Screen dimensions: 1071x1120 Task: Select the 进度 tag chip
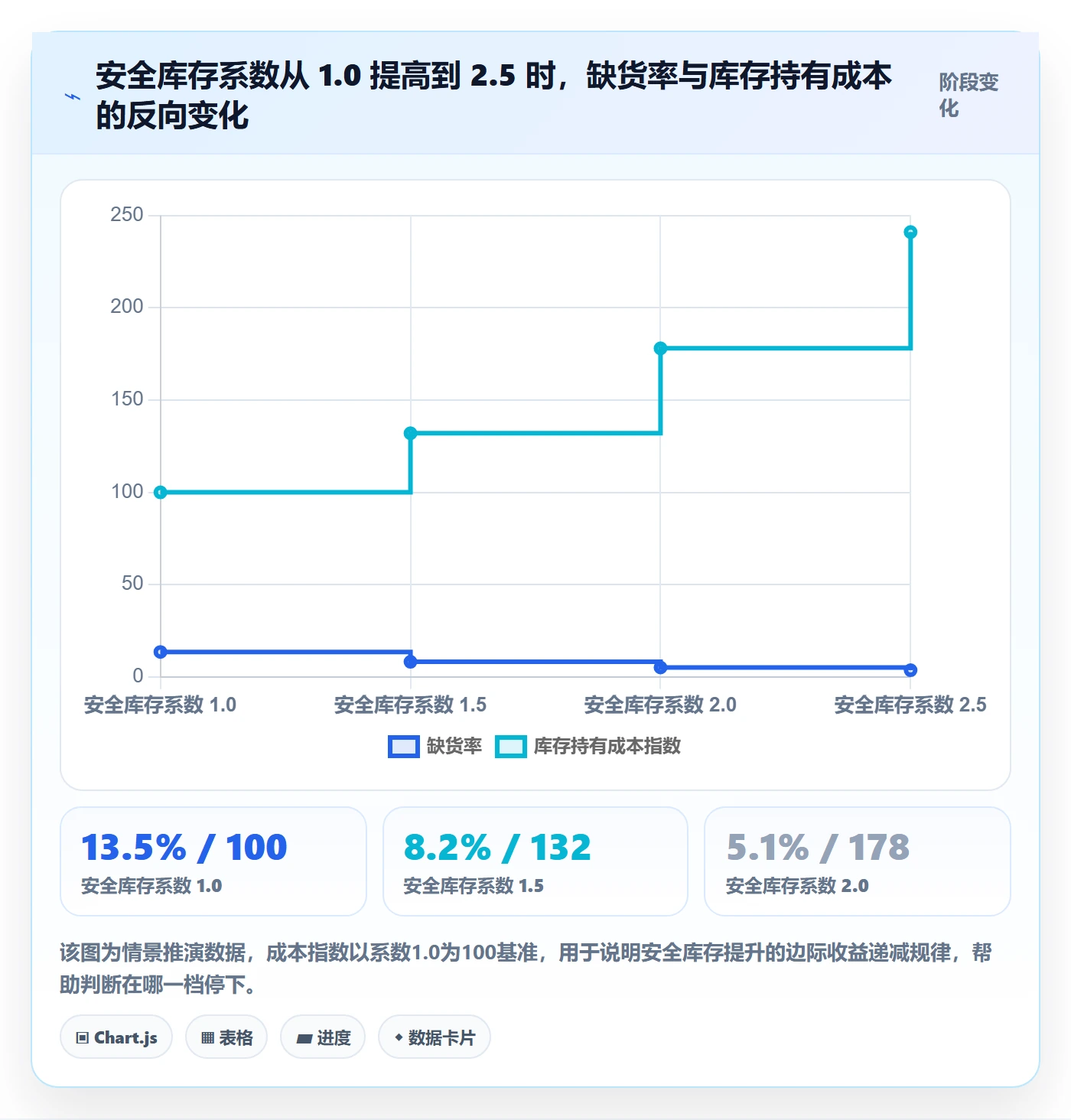(x=323, y=1037)
